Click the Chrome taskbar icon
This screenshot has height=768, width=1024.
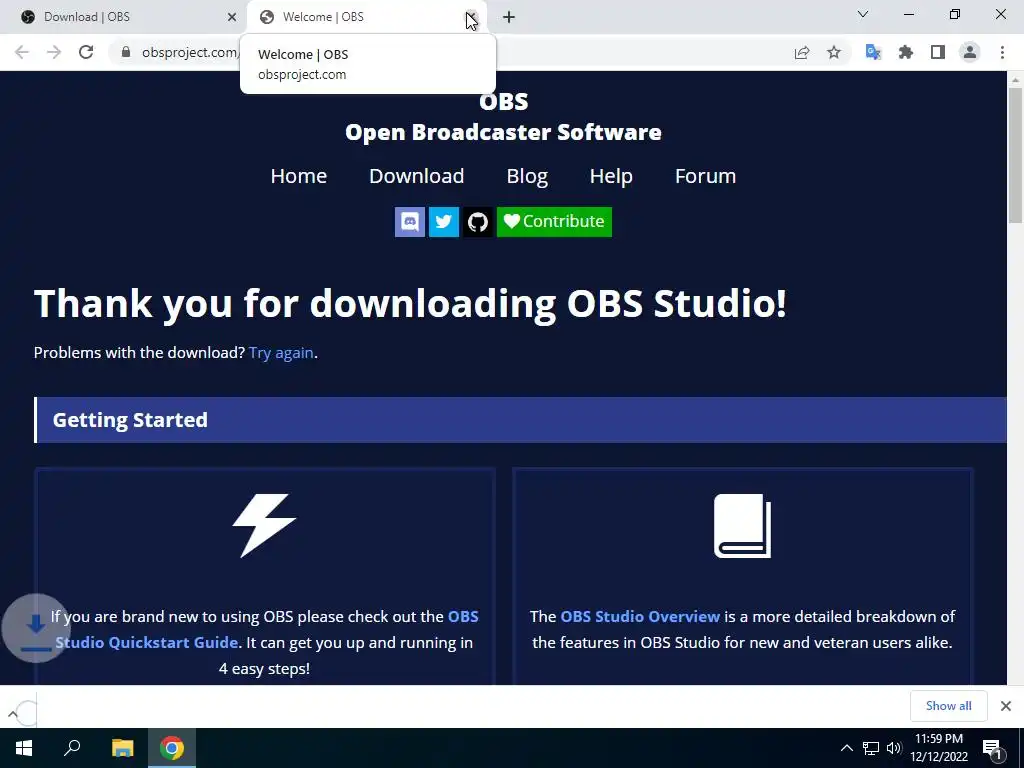point(172,748)
